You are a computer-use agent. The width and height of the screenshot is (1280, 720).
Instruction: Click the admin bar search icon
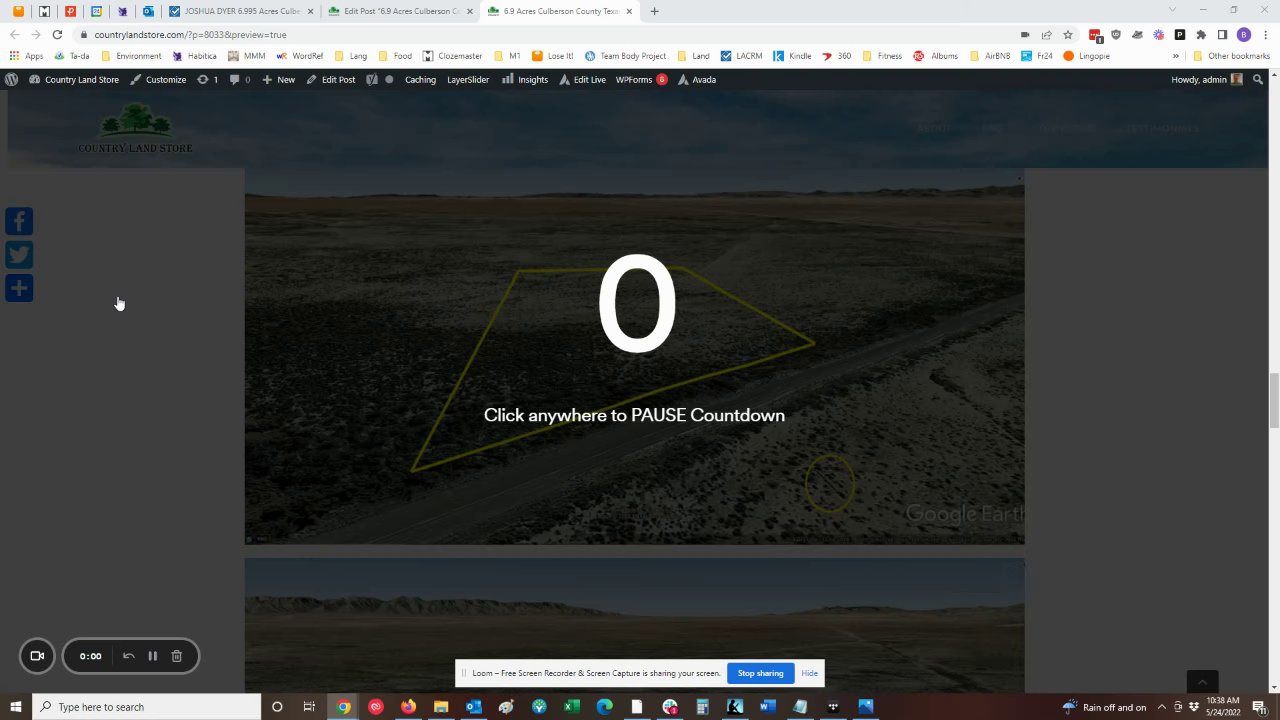pos(1259,79)
